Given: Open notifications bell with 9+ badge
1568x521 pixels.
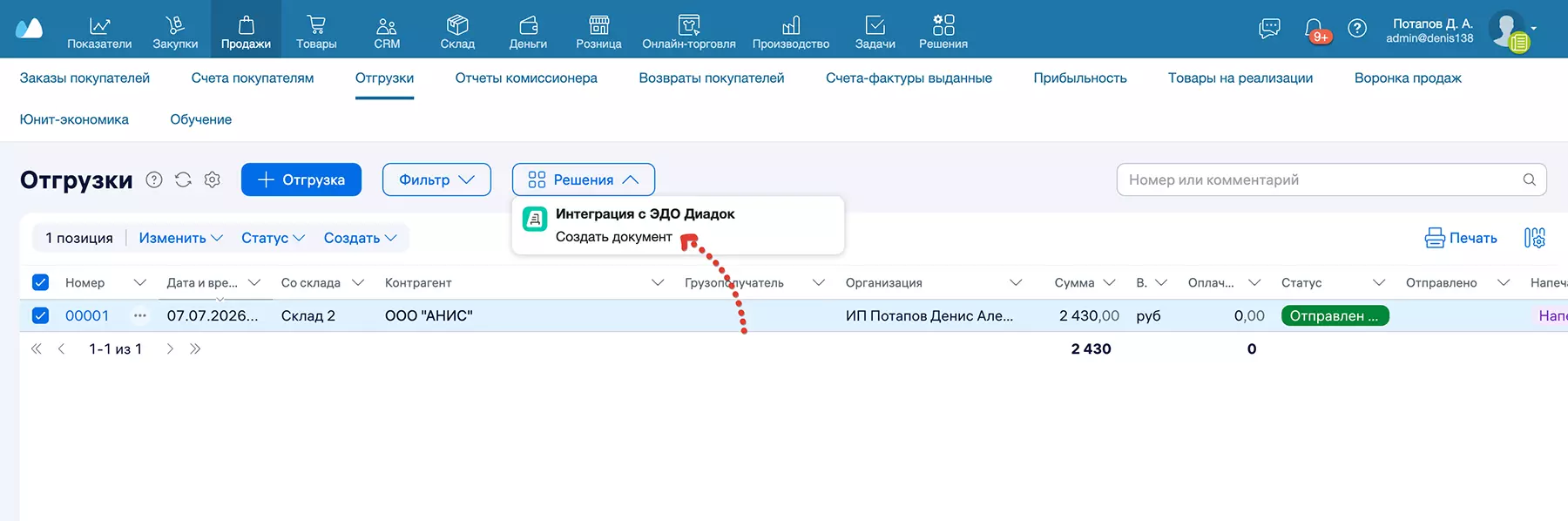Looking at the screenshot, I should coord(1316,30).
